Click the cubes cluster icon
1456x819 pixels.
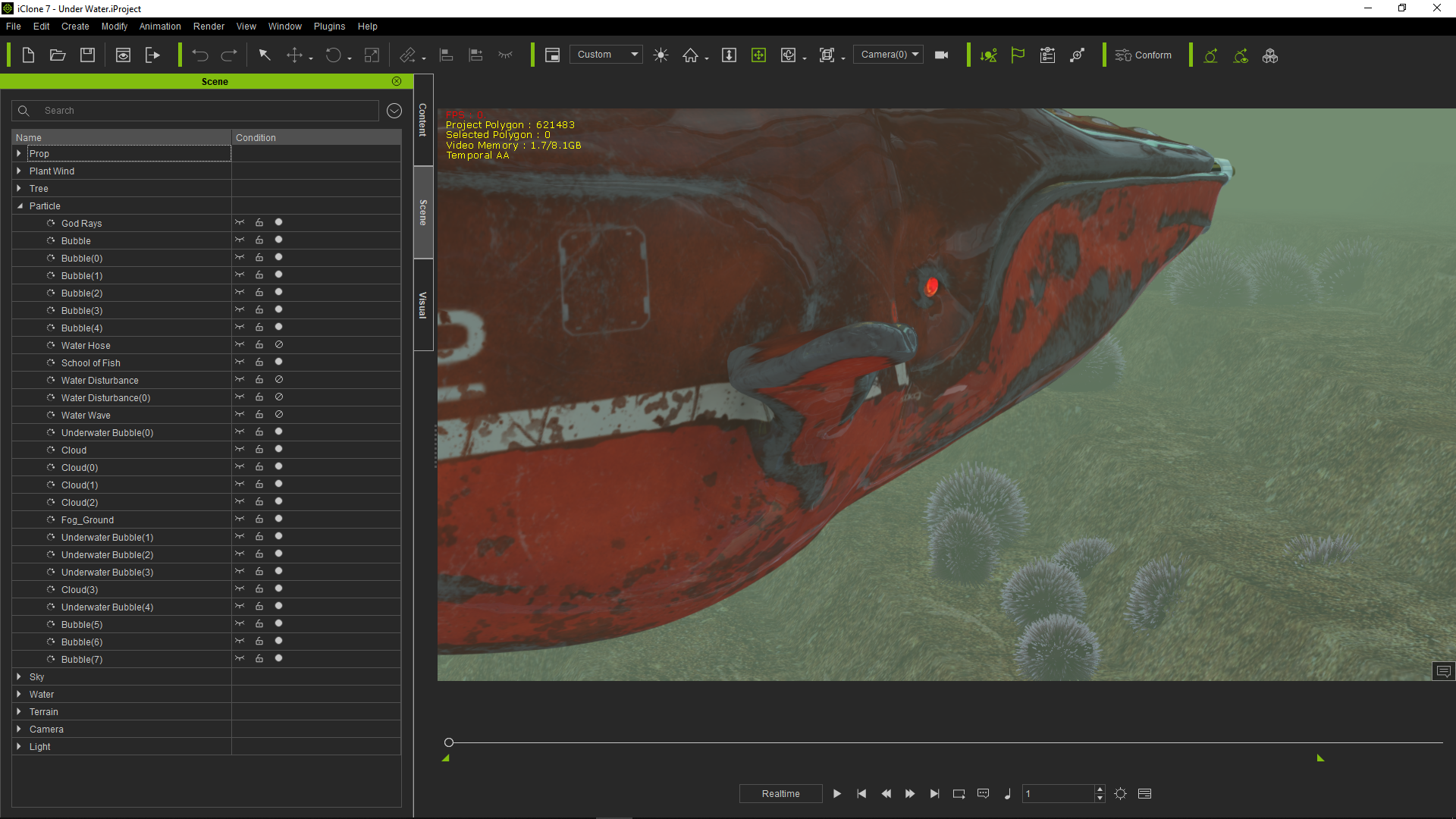1270,55
